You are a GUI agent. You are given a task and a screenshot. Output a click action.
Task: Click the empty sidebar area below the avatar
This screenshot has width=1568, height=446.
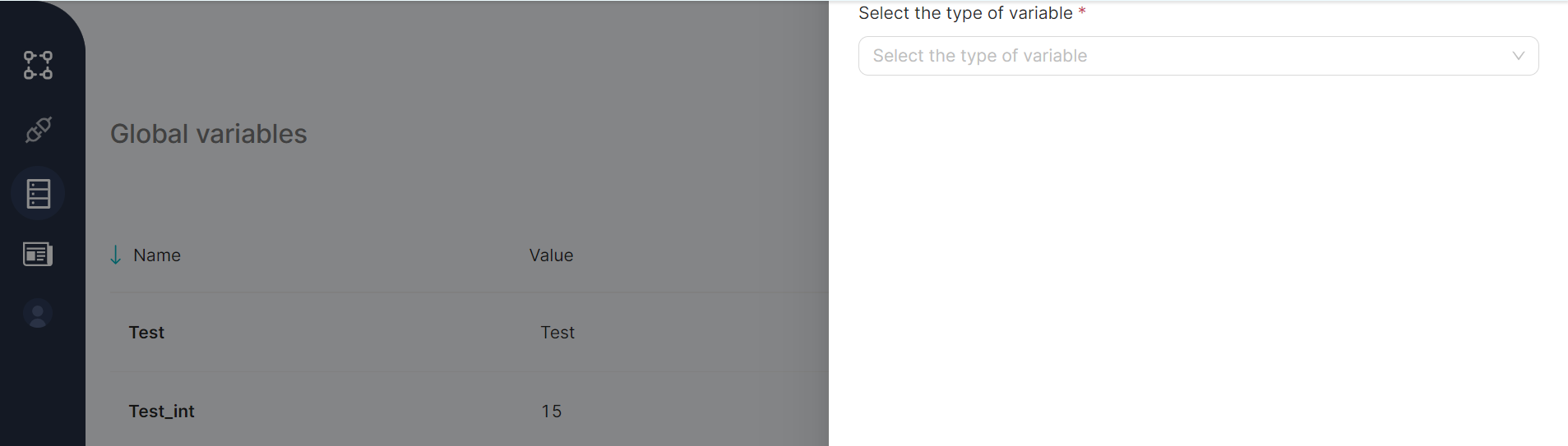[41, 386]
